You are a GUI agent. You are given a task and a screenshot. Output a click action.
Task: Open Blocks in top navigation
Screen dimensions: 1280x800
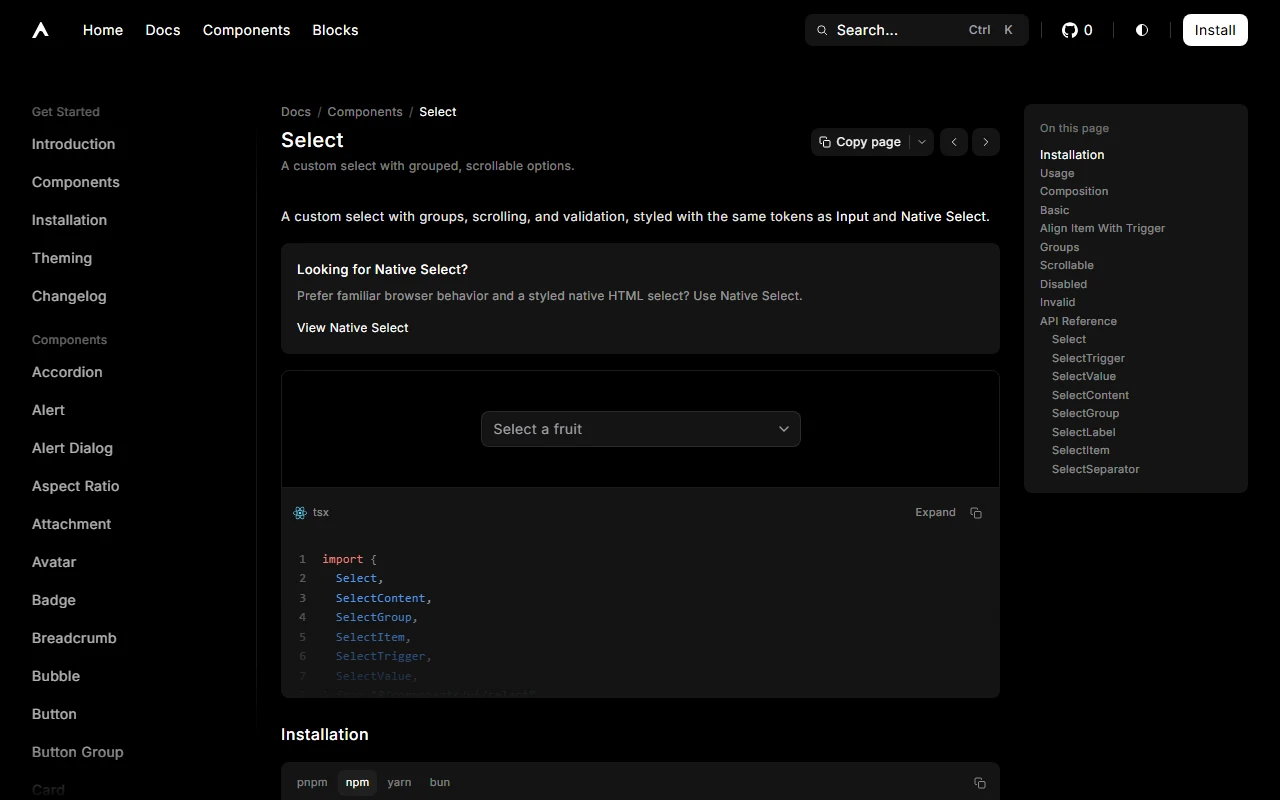[335, 30]
